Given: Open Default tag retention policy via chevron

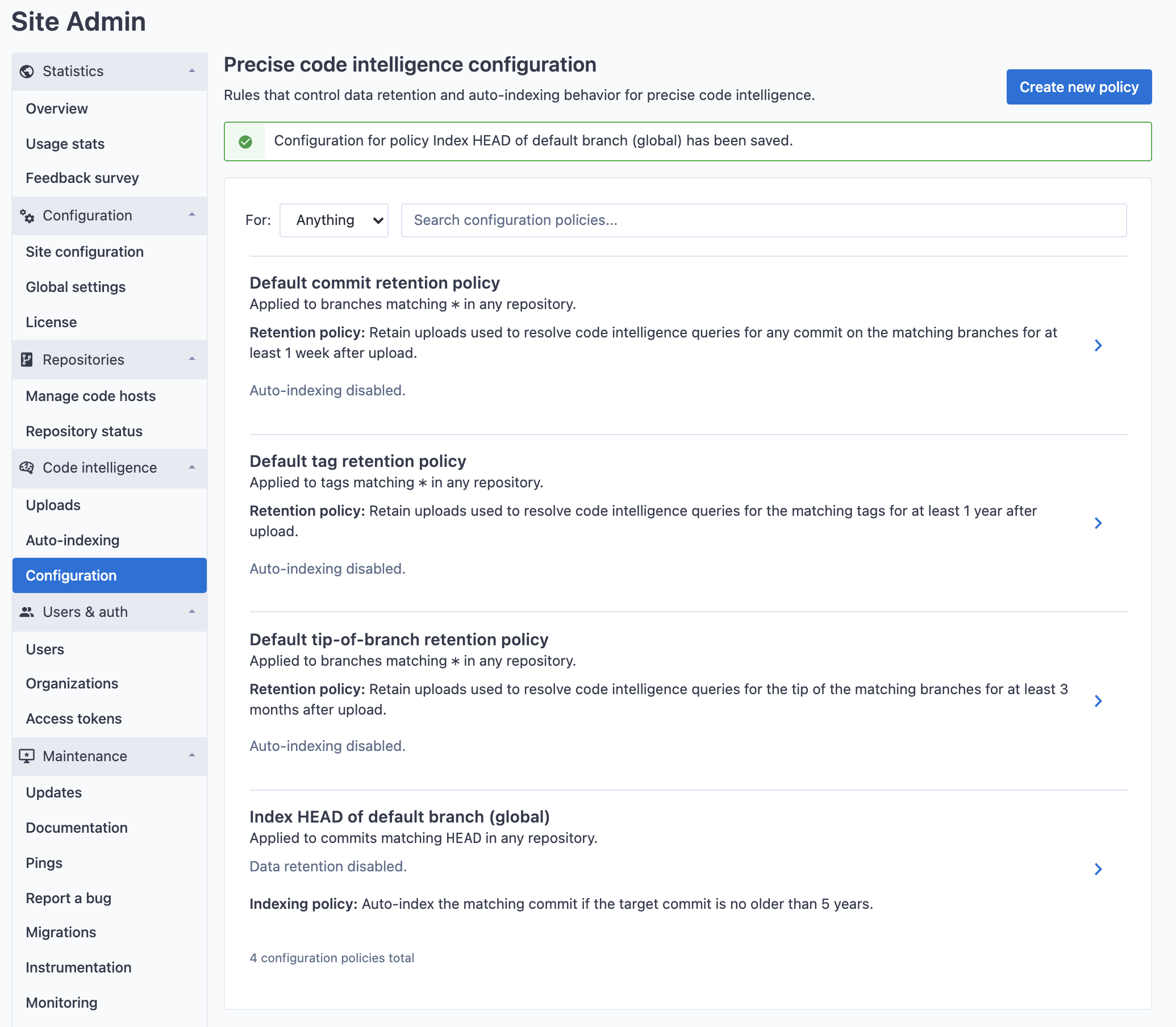Looking at the screenshot, I should tap(1098, 523).
